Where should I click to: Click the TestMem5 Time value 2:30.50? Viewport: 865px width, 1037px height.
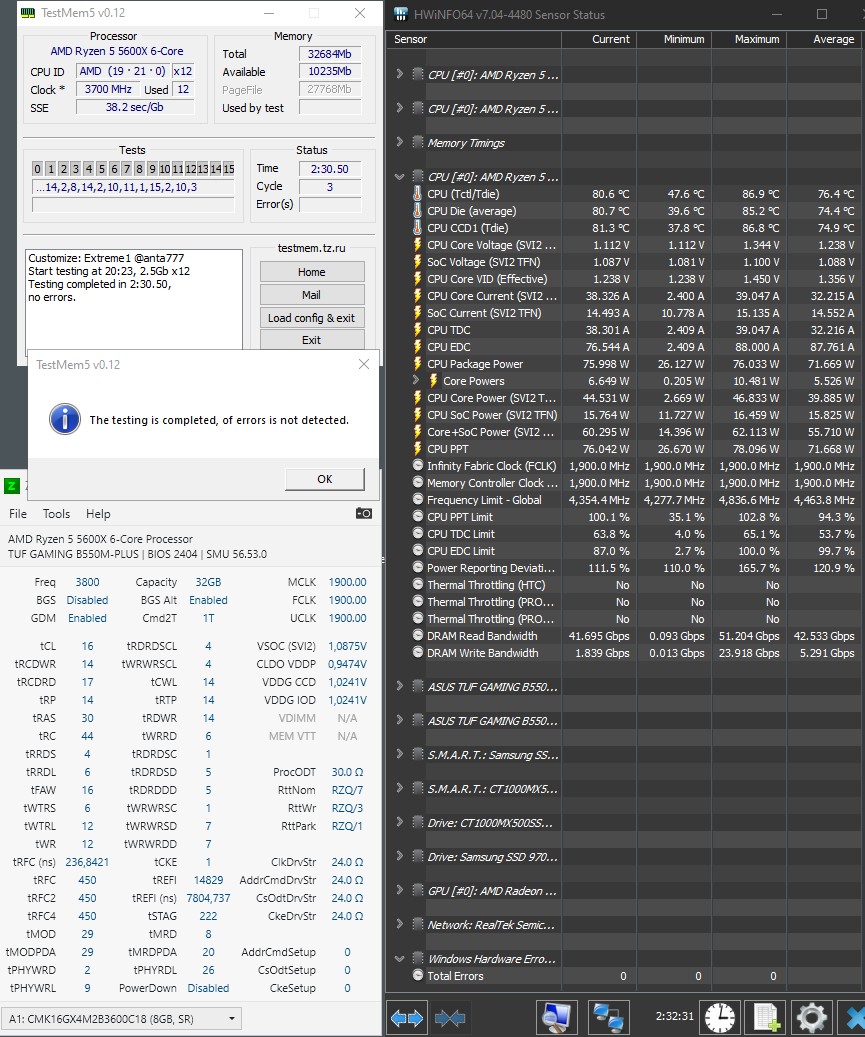coord(330,169)
